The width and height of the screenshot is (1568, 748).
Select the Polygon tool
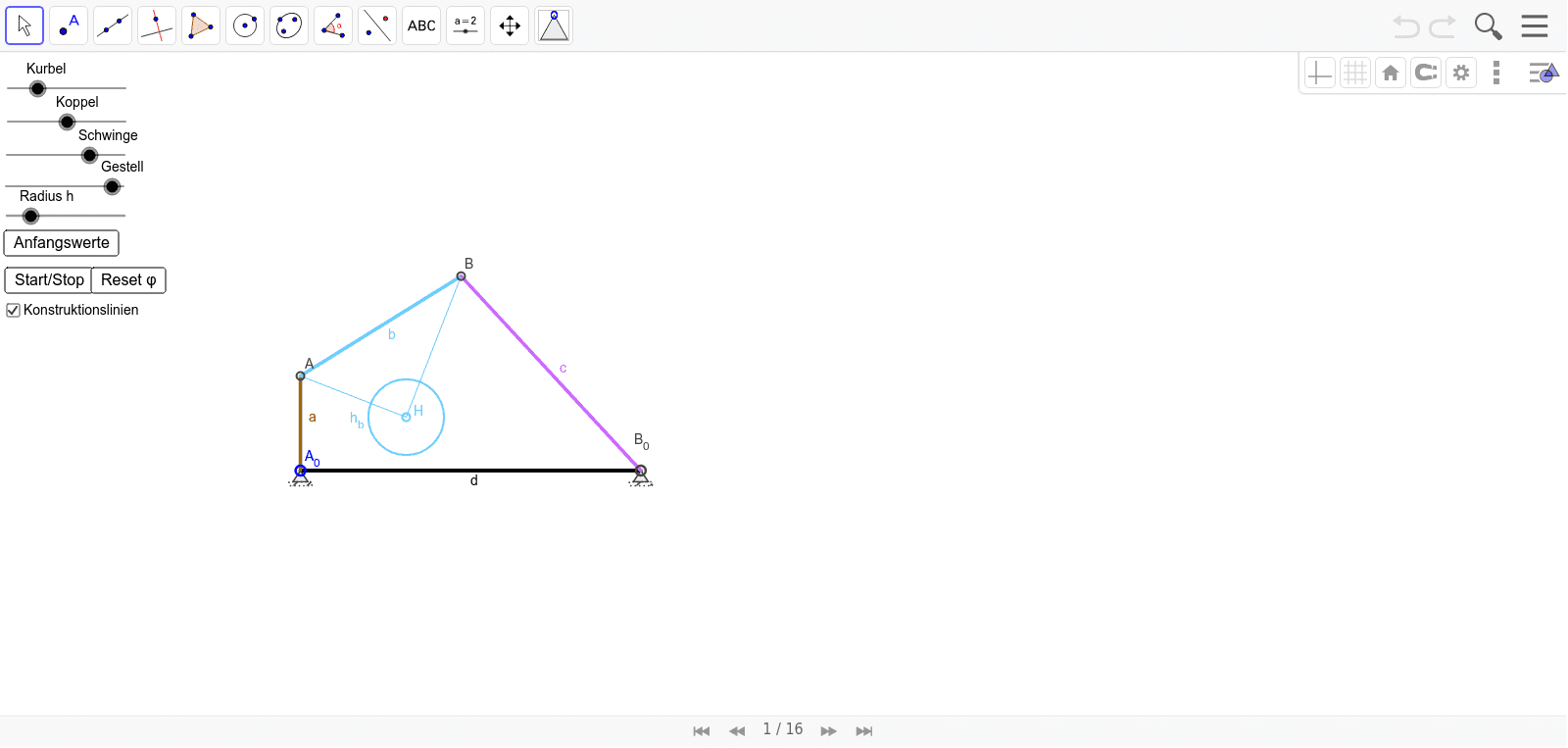point(201,25)
